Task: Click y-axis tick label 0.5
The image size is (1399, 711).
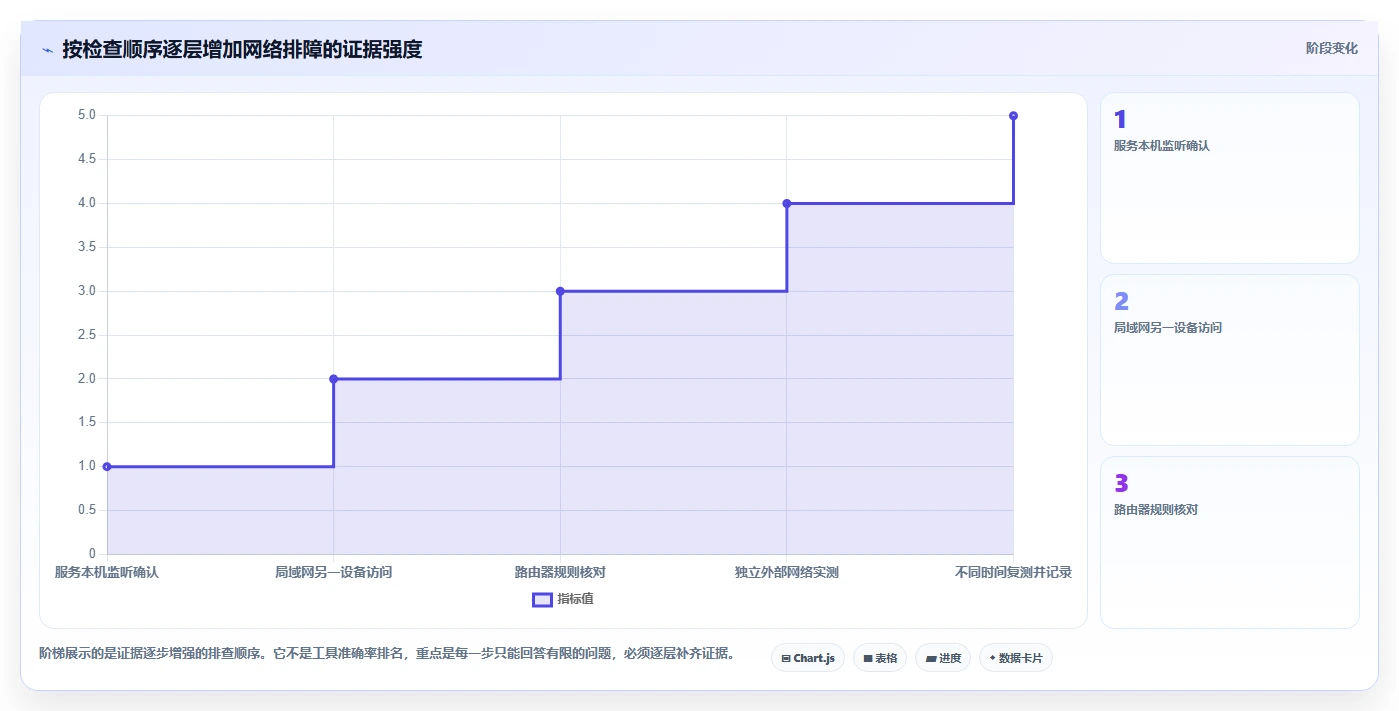Action: [x=87, y=510]
